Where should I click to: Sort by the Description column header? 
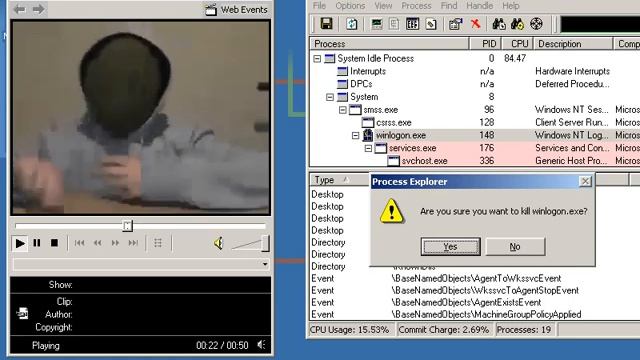coord(573,44)
